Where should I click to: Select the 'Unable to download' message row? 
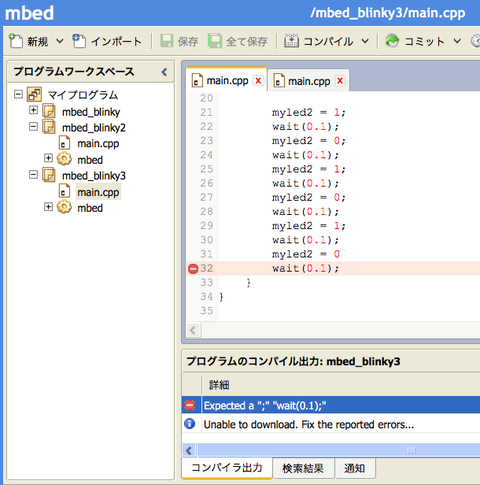(x=331, y=424)
